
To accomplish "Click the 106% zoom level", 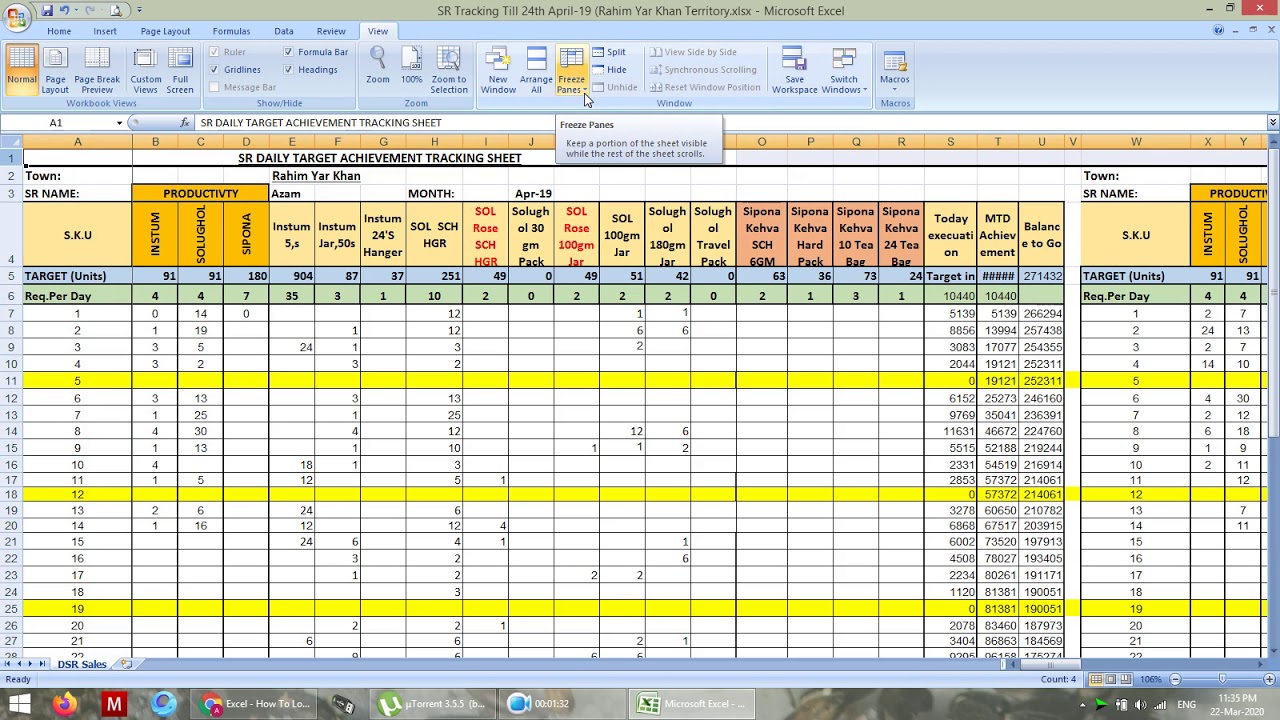I will coord(1151,680).
